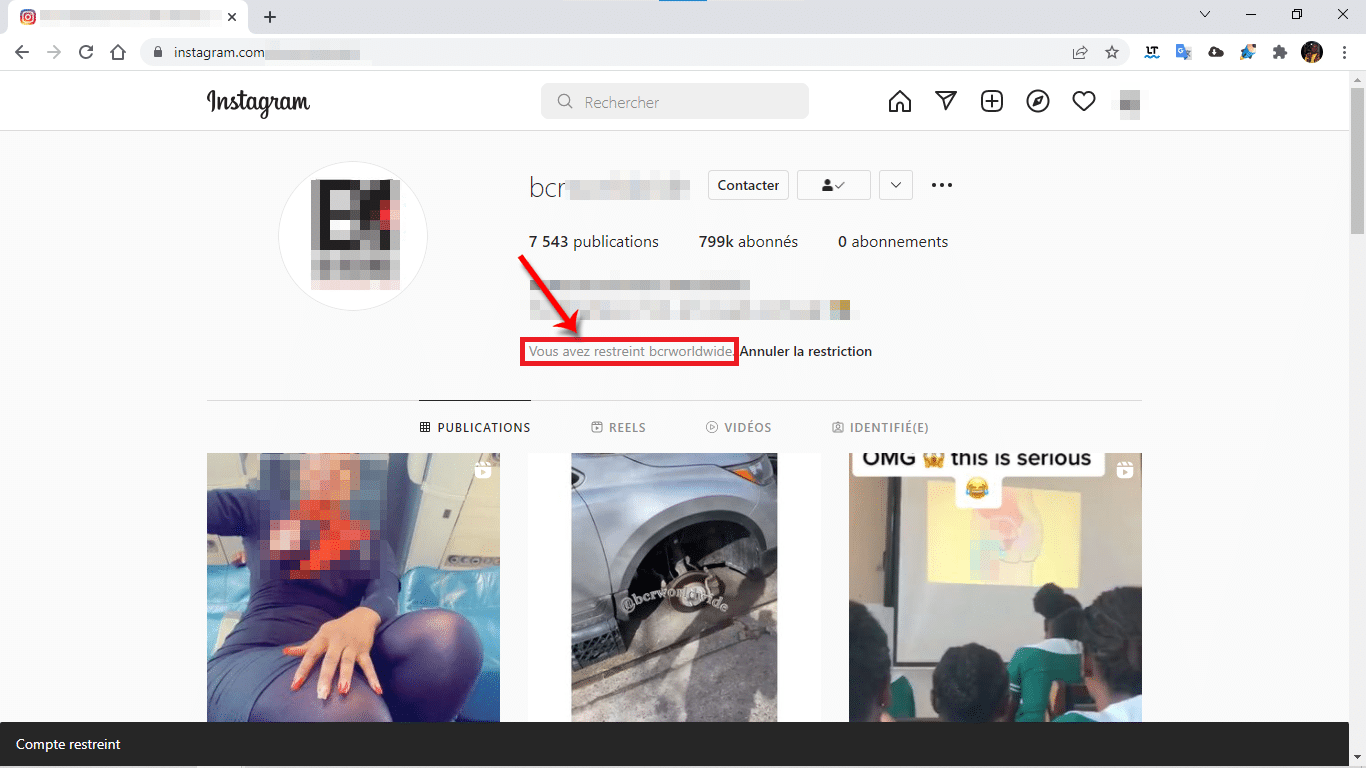Open direct messages paper plane icon
Screen dimensions: 1366x768
pyautogui.click(x=946, y=102)
